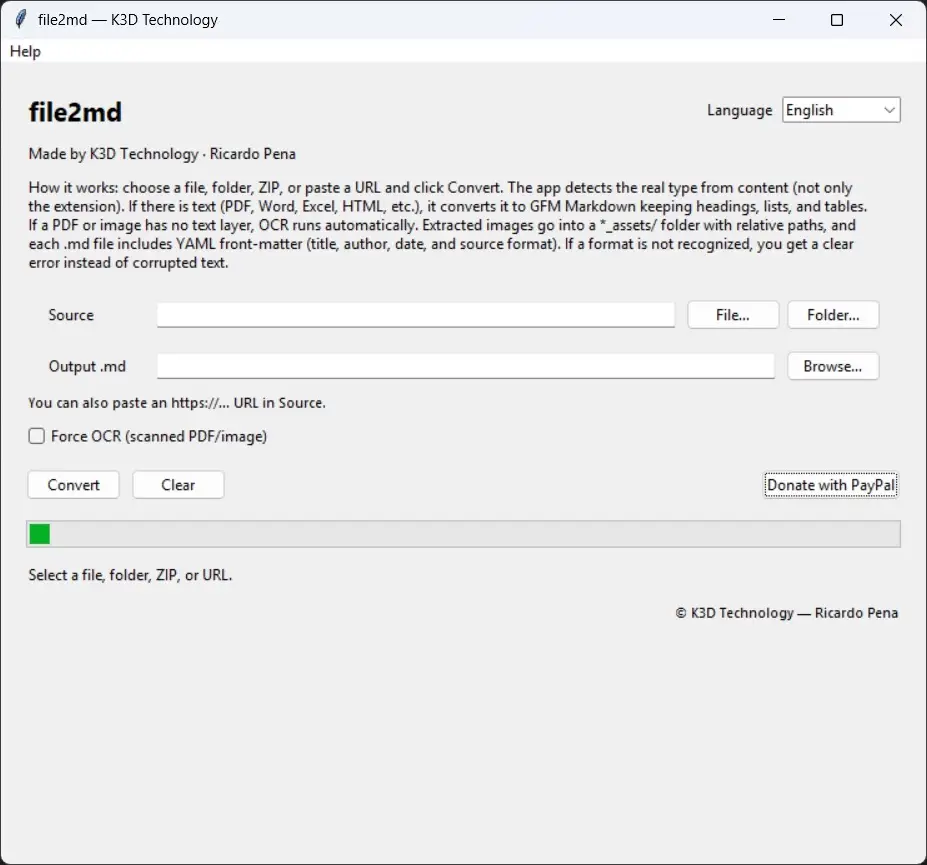Start conversion with the Convert button
Image resolution: width=927 pixels, height=865 pixels.
click(73, 485)
